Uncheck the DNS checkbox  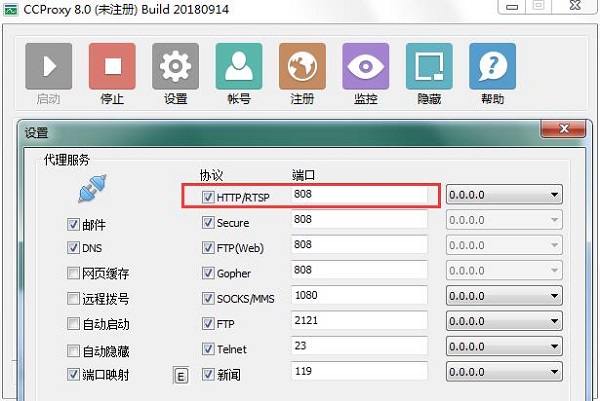tap(73, 248)
